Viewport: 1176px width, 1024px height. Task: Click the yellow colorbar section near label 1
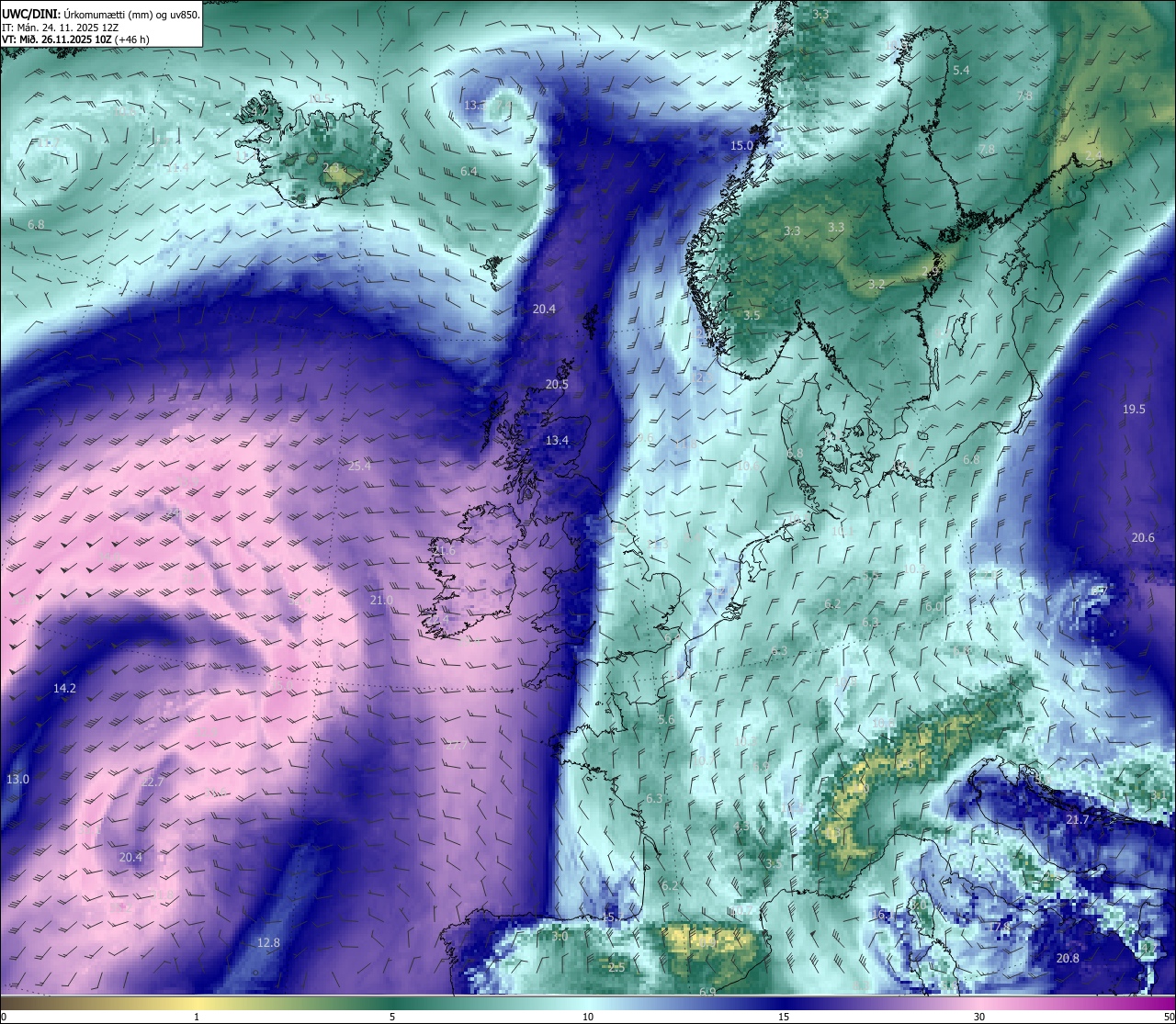tap(196, 1002)
